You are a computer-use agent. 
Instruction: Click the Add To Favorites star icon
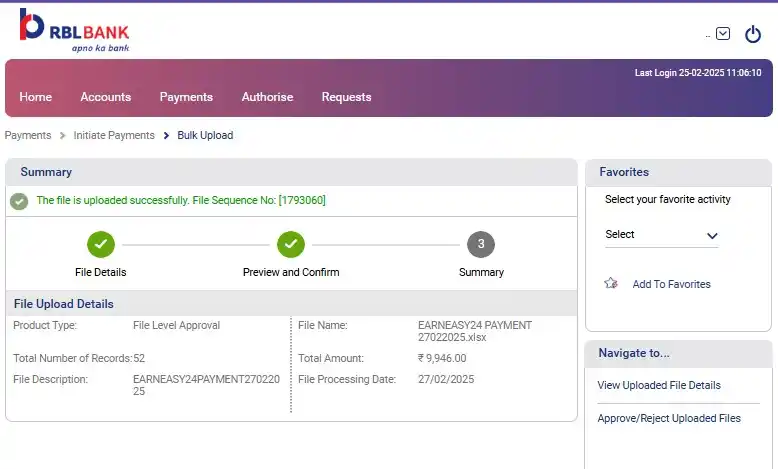pos(611,283)
